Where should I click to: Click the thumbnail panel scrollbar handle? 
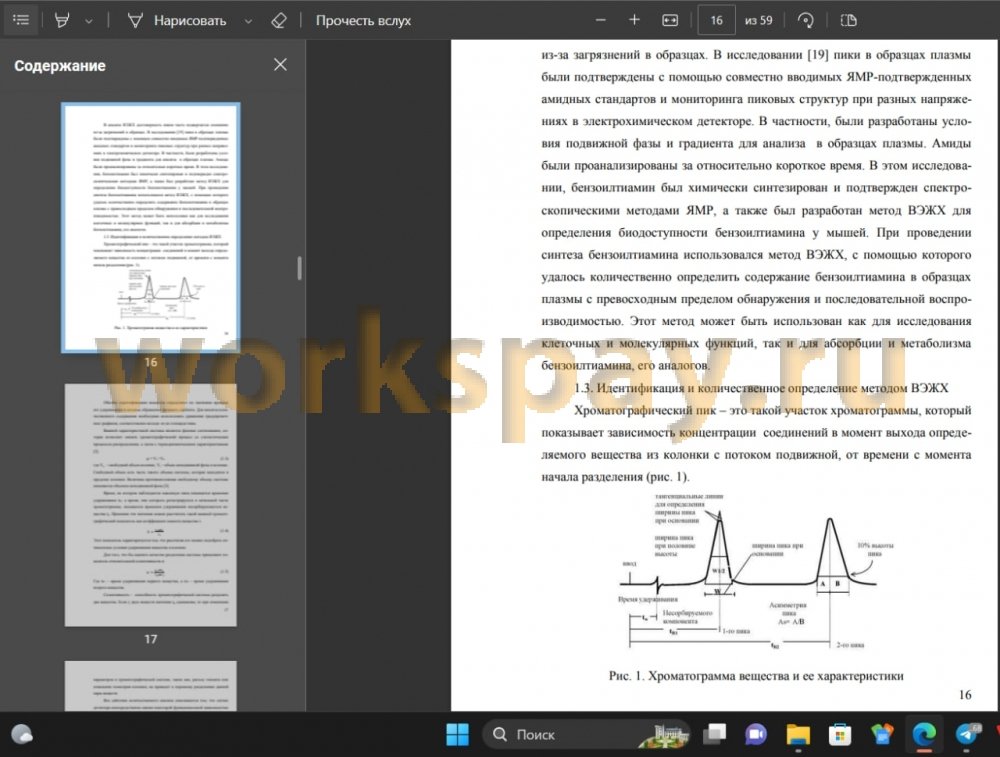coord(299,268)
